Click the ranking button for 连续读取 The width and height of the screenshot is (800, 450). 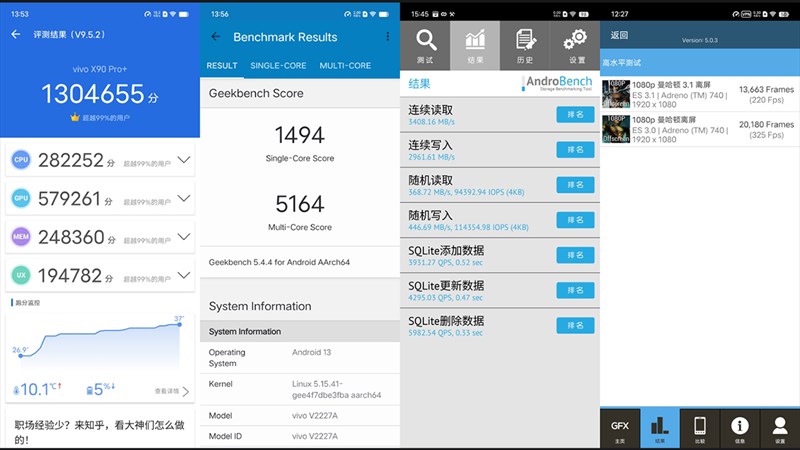[x=575, y=114]
